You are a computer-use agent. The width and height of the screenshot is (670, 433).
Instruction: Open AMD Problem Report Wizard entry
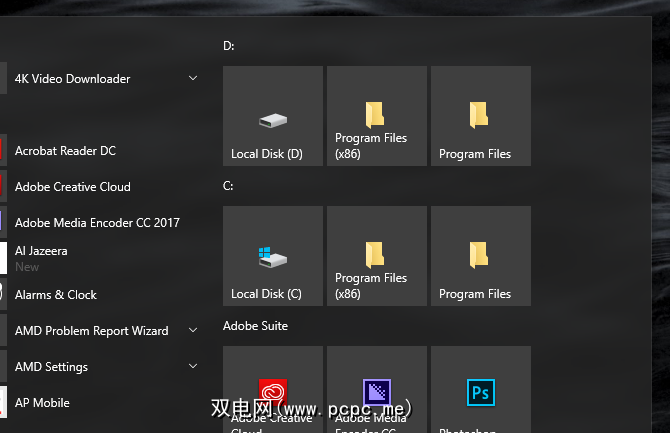(103, 330)
